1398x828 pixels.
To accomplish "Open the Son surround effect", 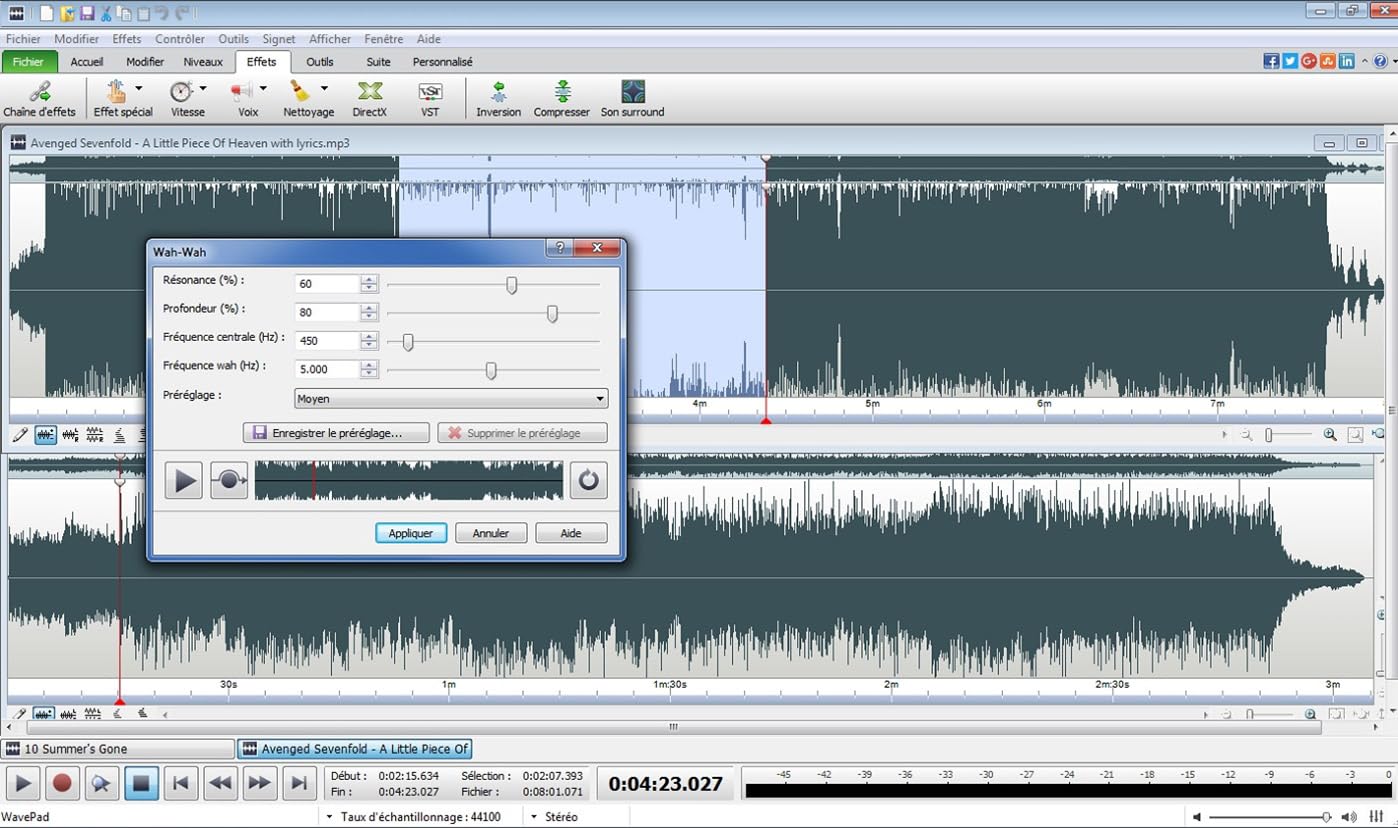I will [x=632, y=99].
